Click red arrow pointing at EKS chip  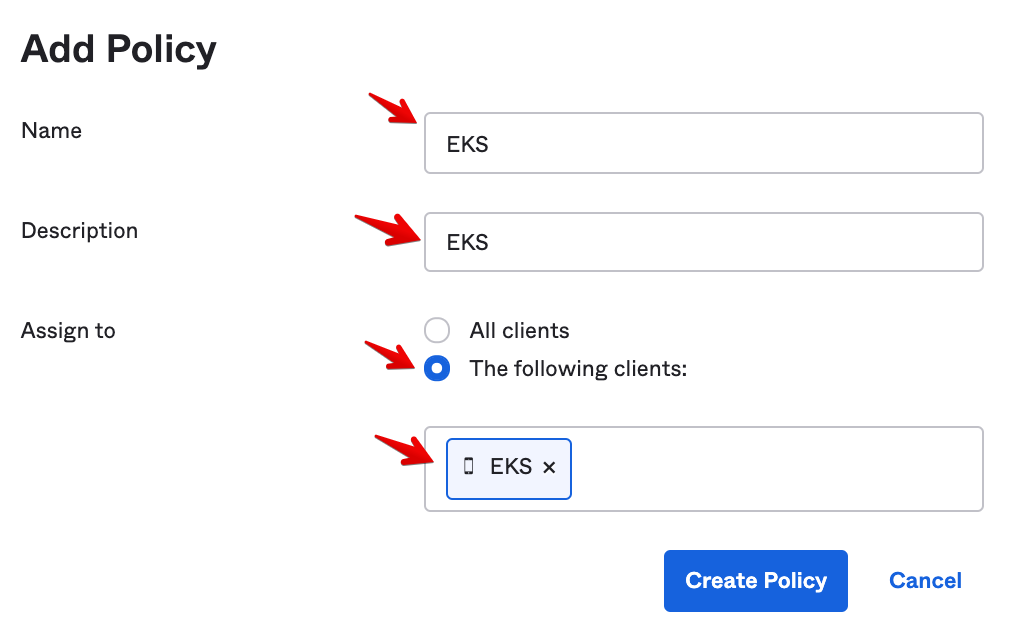(402, 449)
